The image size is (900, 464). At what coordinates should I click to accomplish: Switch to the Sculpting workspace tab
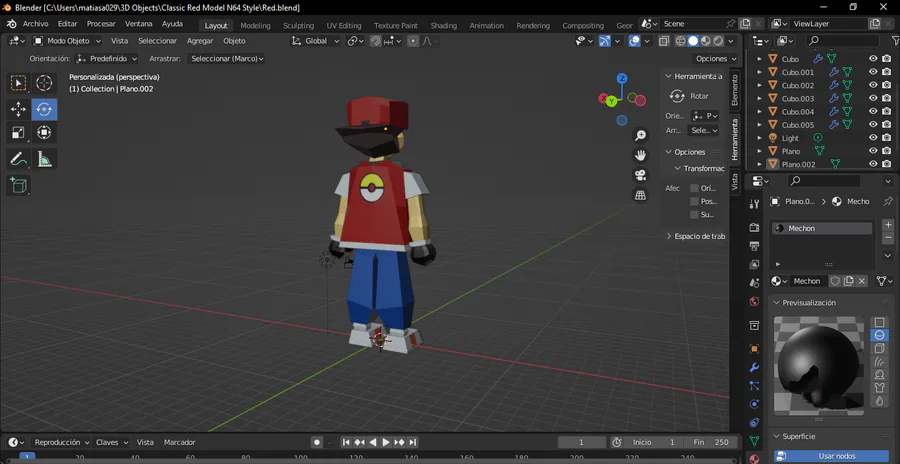click(298, 25)
